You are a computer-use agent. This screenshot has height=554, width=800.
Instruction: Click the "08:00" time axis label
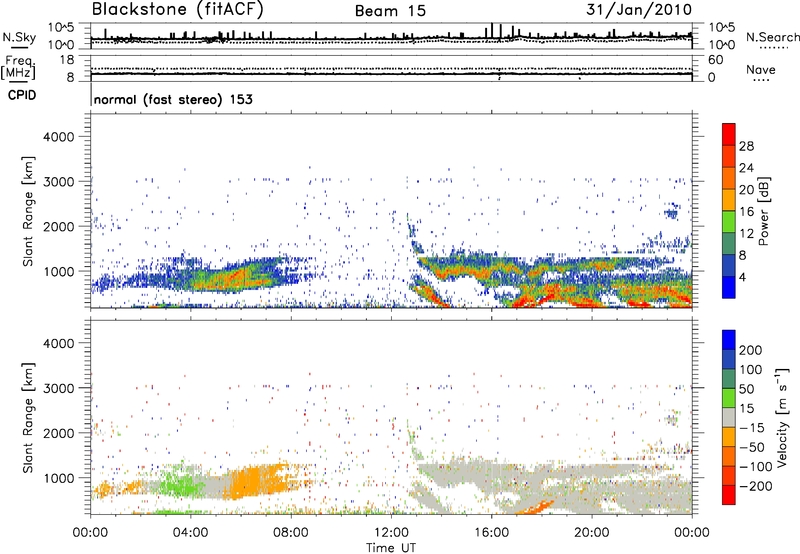(290, 533)
